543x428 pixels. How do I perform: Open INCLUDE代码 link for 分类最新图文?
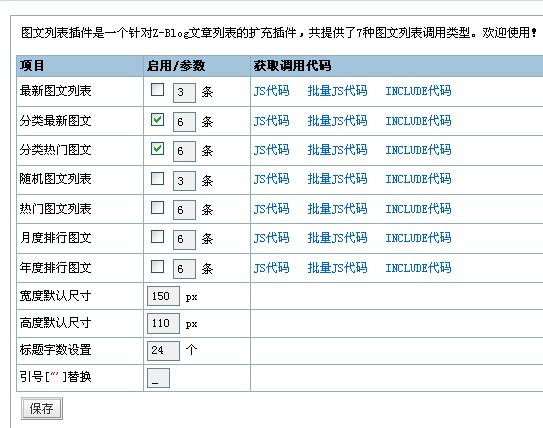tap(418, 121)
